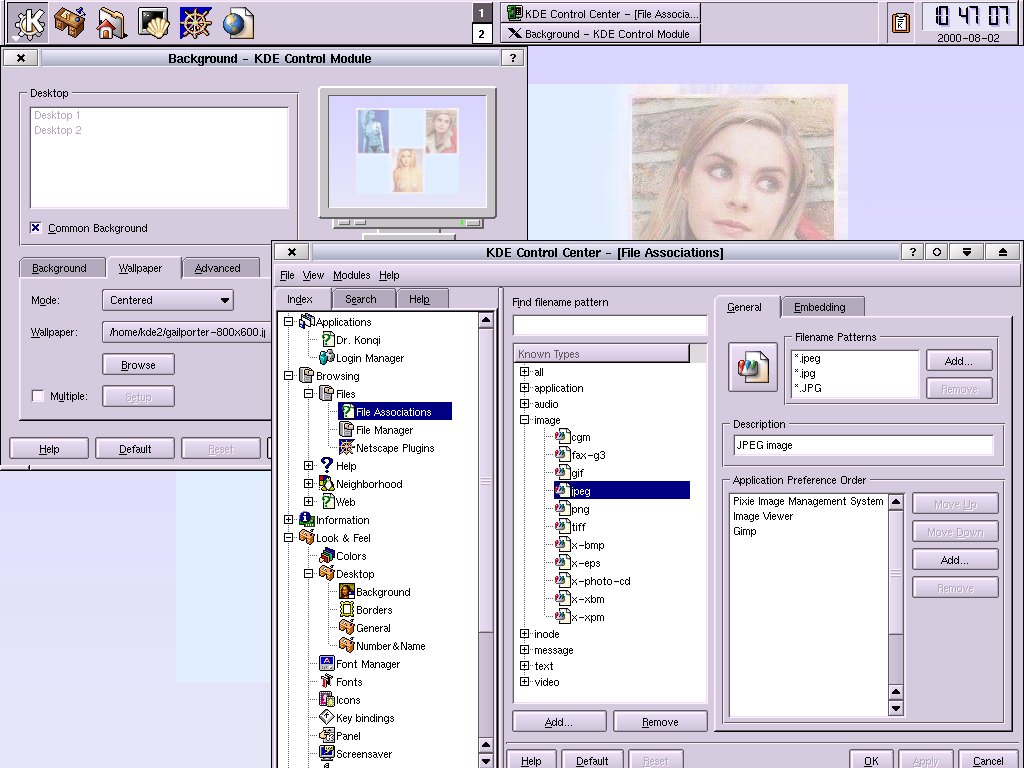Collapse the Applications tree branch
1024x768 pixels.
[x=289, y=322]
